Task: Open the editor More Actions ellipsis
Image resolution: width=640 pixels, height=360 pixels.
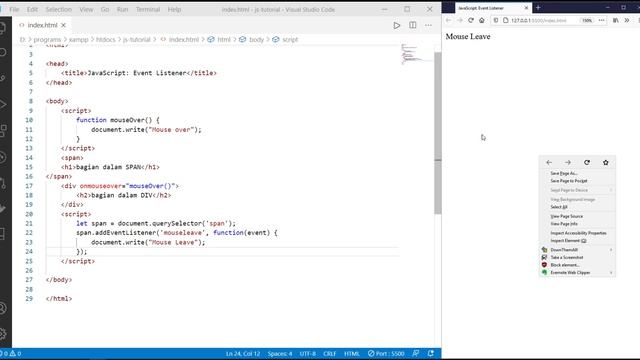Action: pyautogui.click(x=428, y=25)
